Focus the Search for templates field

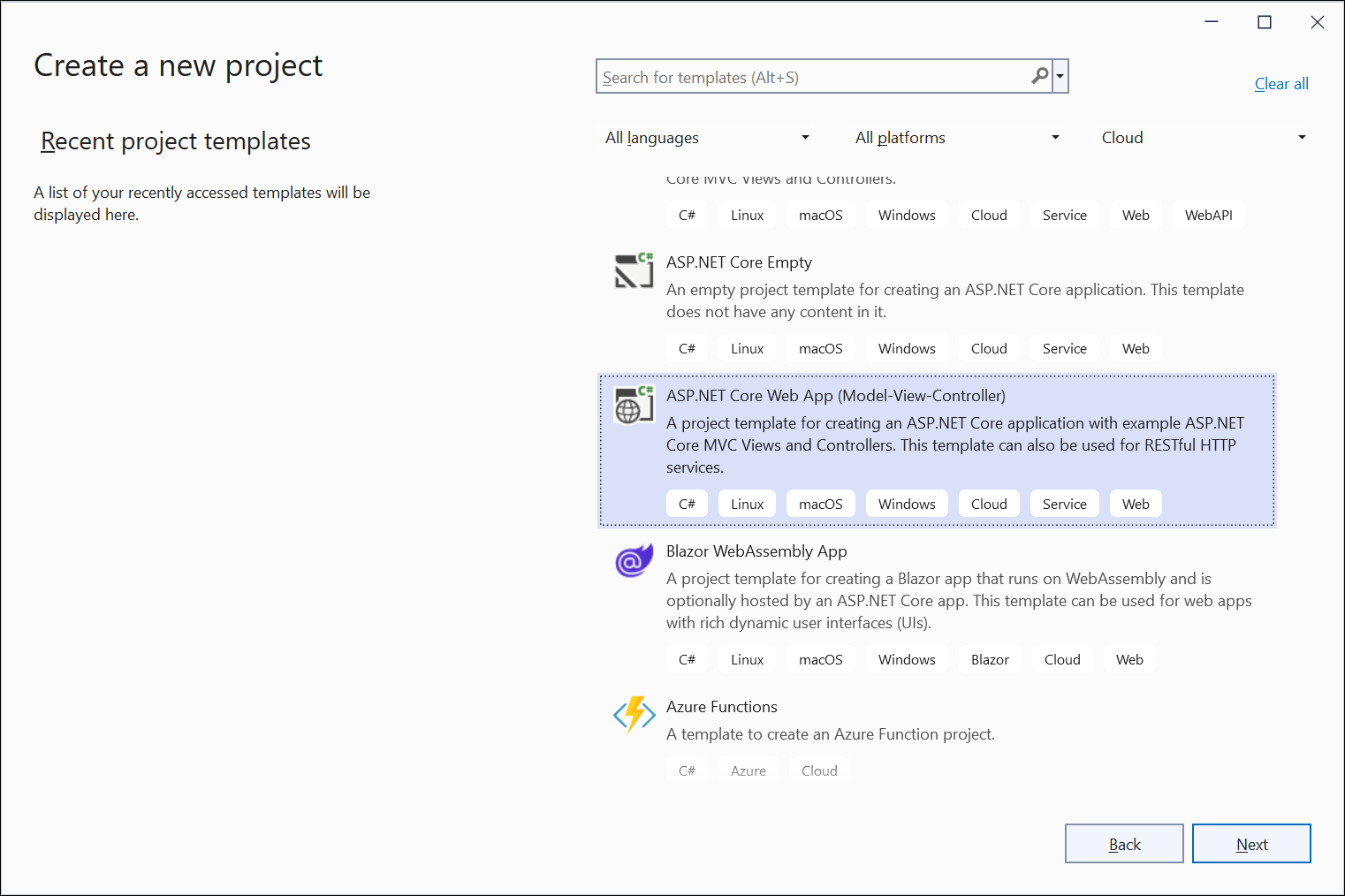tap(813, 78)
